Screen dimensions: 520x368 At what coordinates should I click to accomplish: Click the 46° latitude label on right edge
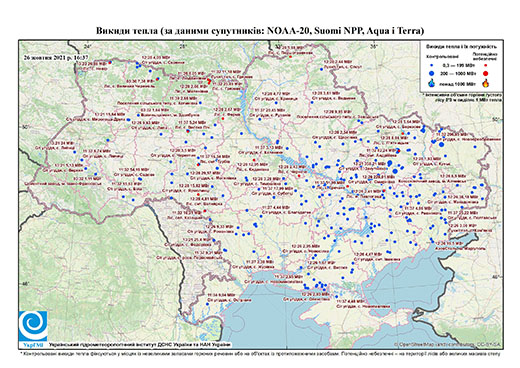tap(497, 277)
